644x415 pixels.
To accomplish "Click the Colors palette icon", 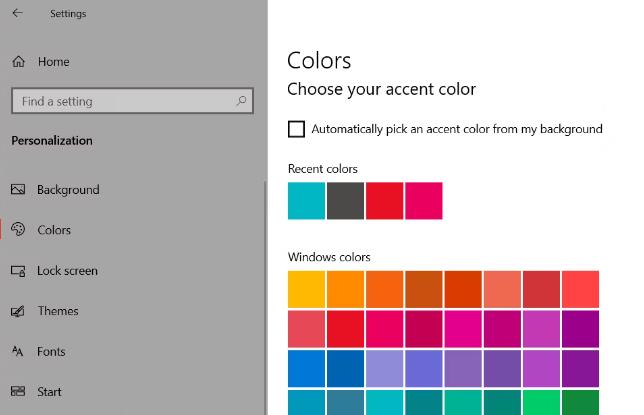I will click(x=18, y=229).
